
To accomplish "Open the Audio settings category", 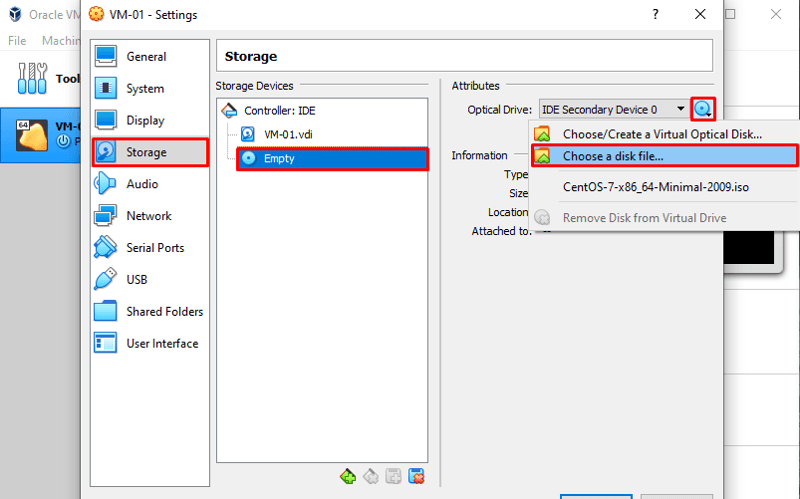I will click(x=149, y=184).
